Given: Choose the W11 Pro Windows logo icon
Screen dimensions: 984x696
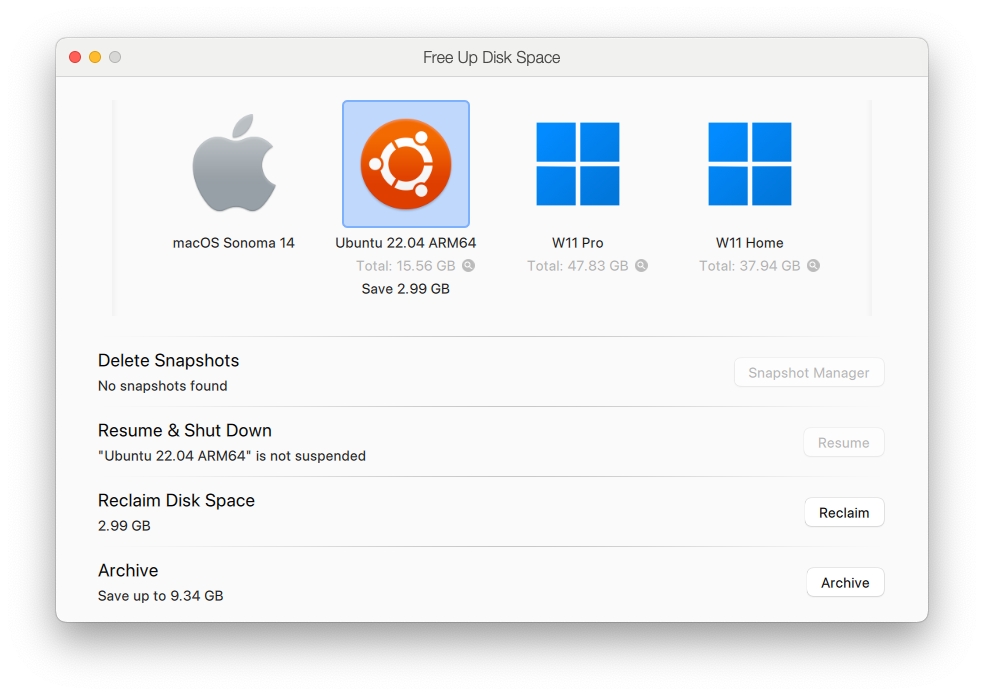Looking at the screenshot, I should (x=578, y=164).
